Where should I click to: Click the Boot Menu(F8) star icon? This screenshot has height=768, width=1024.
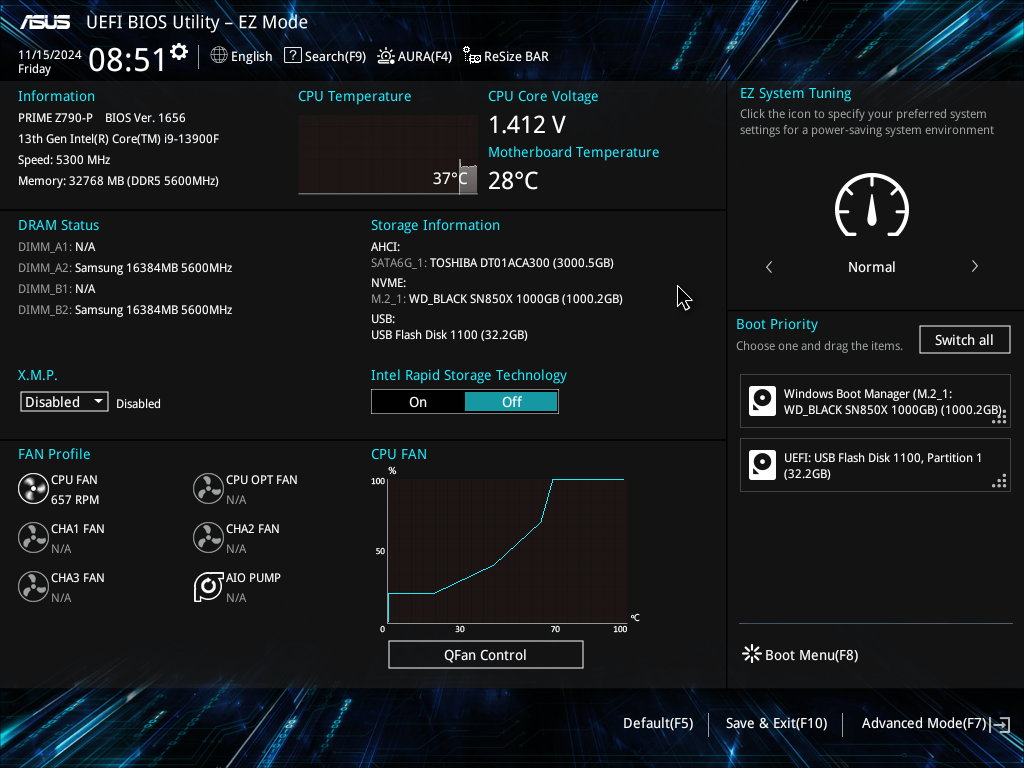tap(752, 654)
